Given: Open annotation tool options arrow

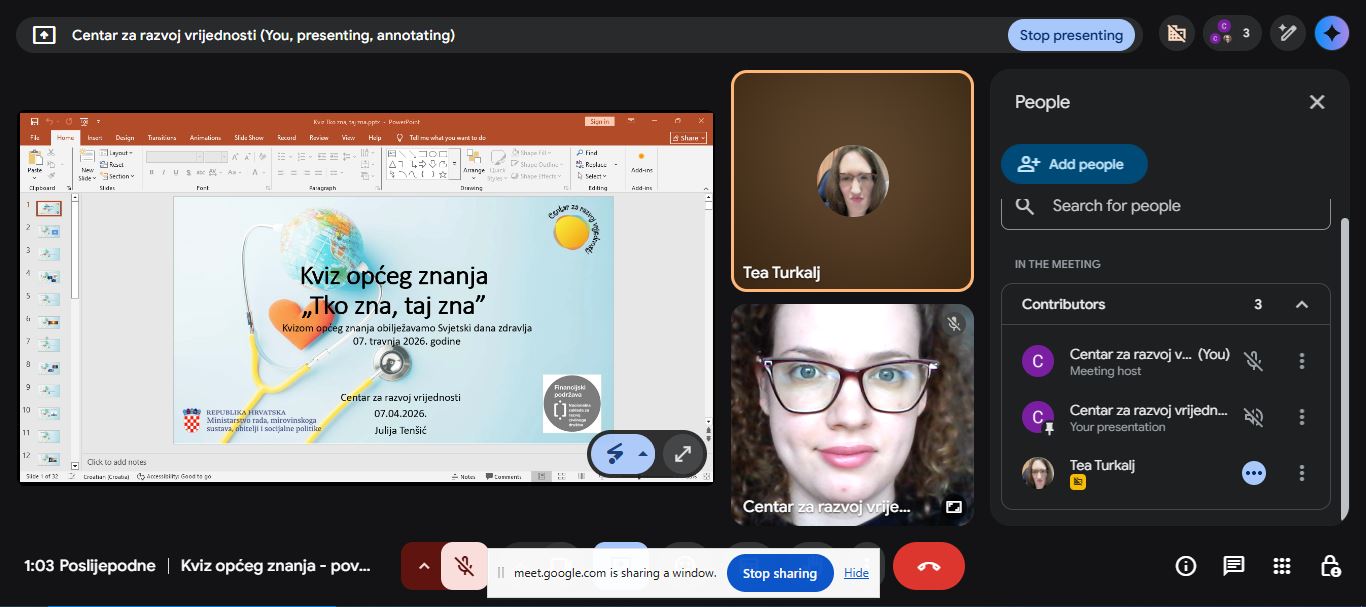Looking at the screenshot, I should click(643, 454).
